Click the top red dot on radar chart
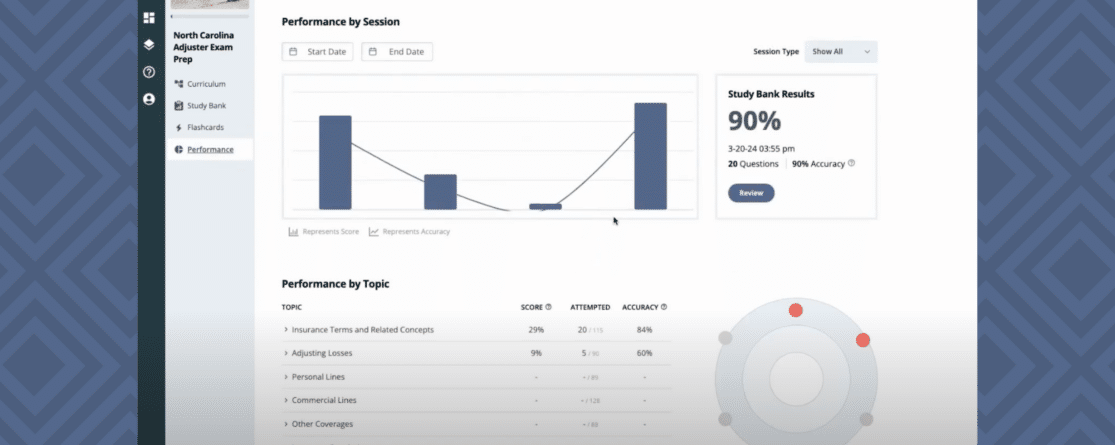 click(795, 310)
